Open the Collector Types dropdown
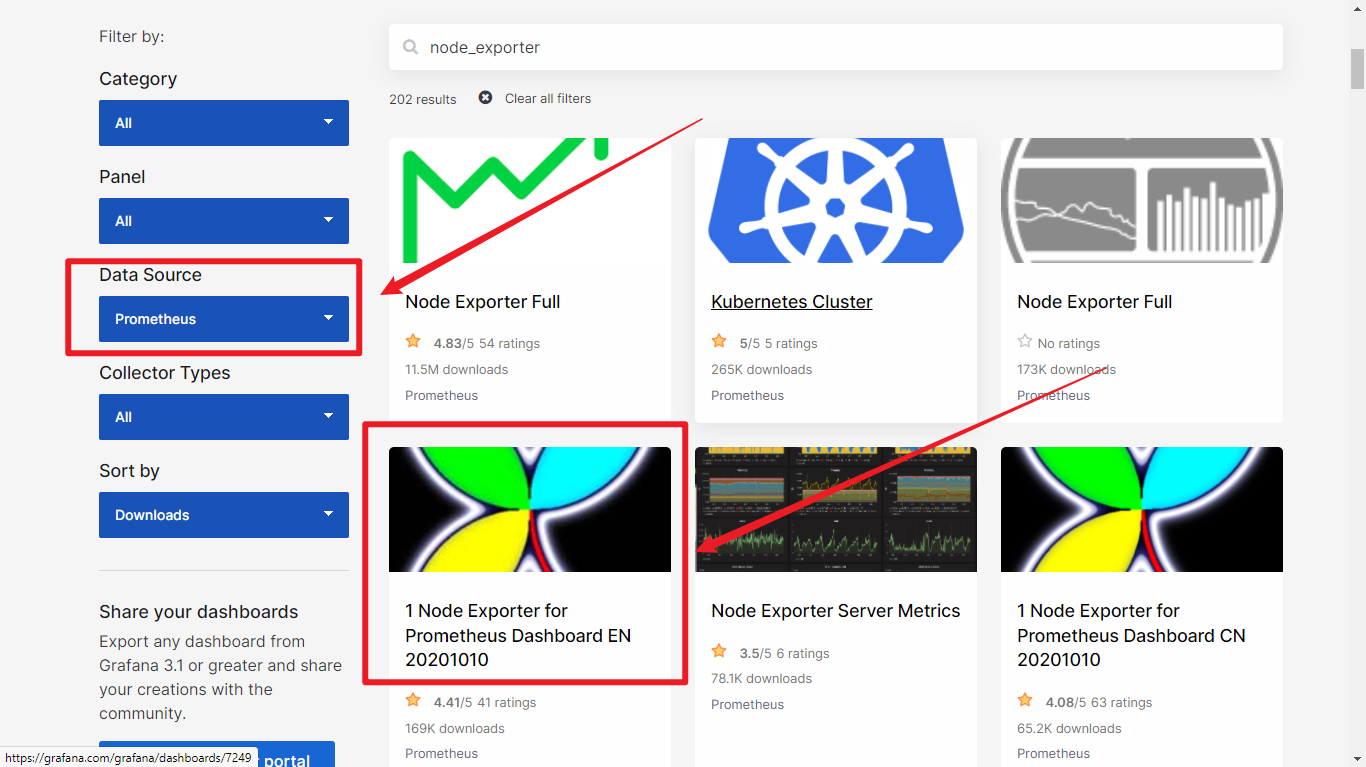Screen dimensions: 1366x767 224,417
